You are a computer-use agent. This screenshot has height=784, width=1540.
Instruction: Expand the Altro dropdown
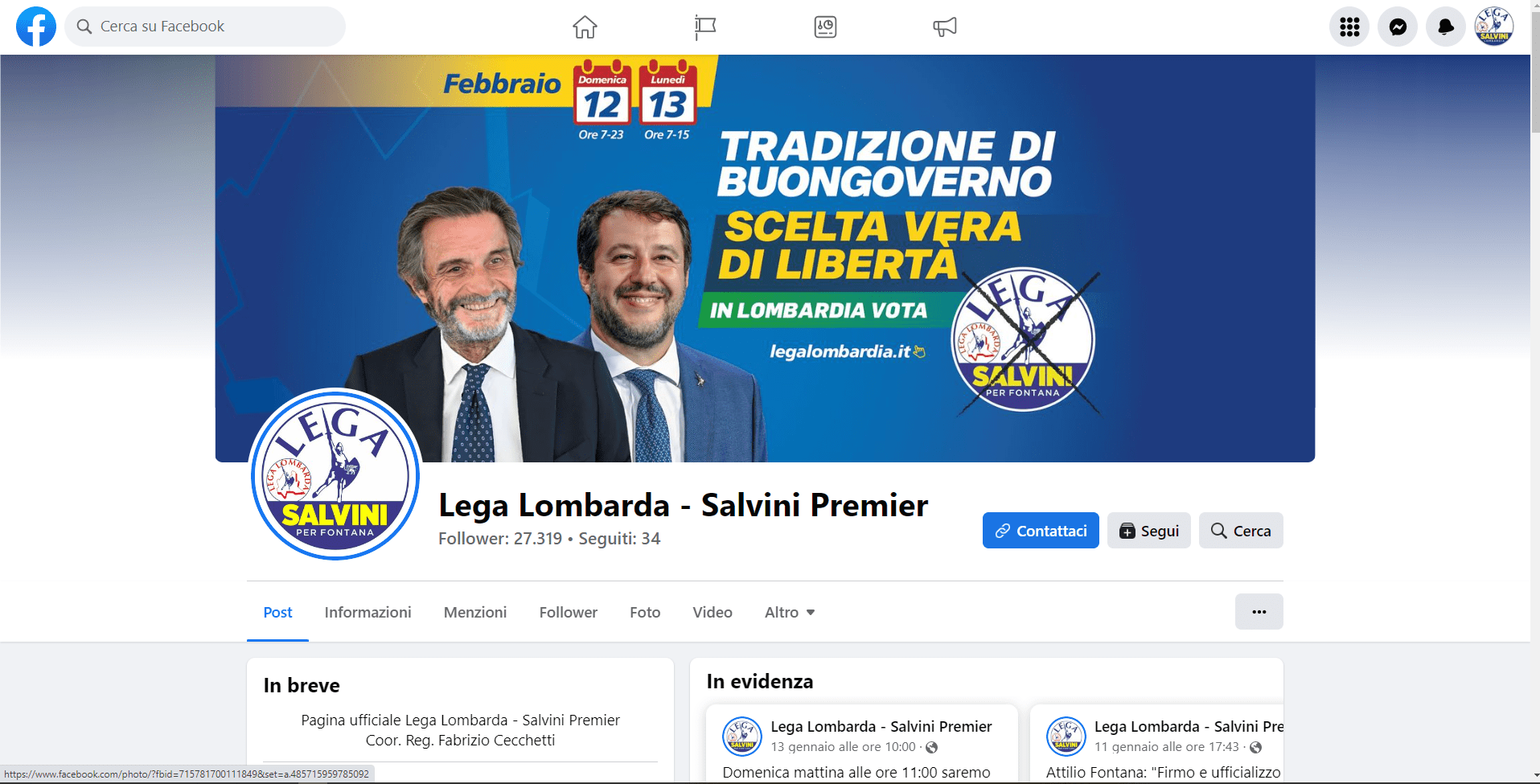pos(790,612)
